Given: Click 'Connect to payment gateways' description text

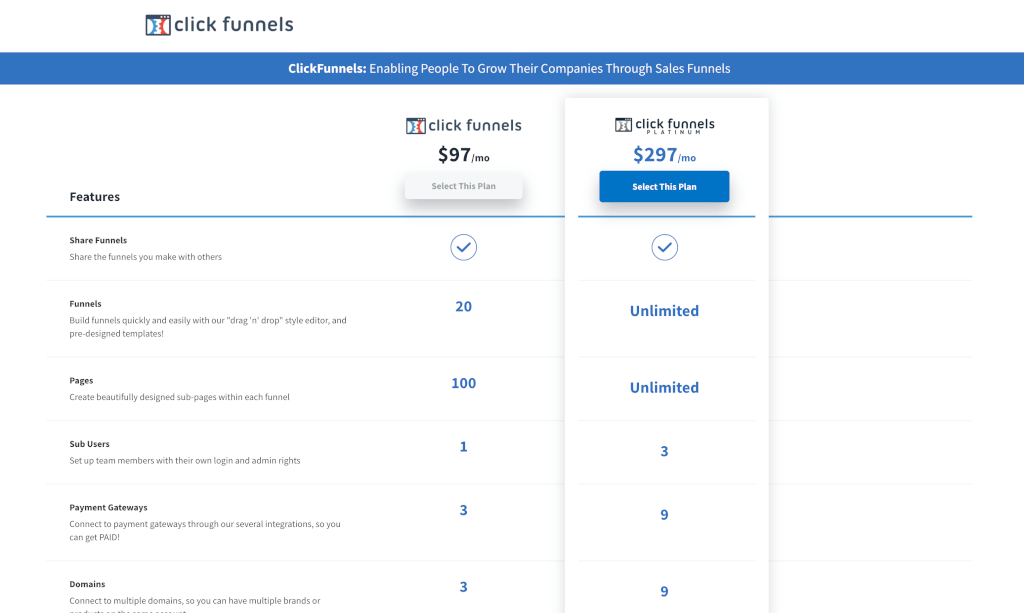Looking at the screenshot, I should point(205,531).
